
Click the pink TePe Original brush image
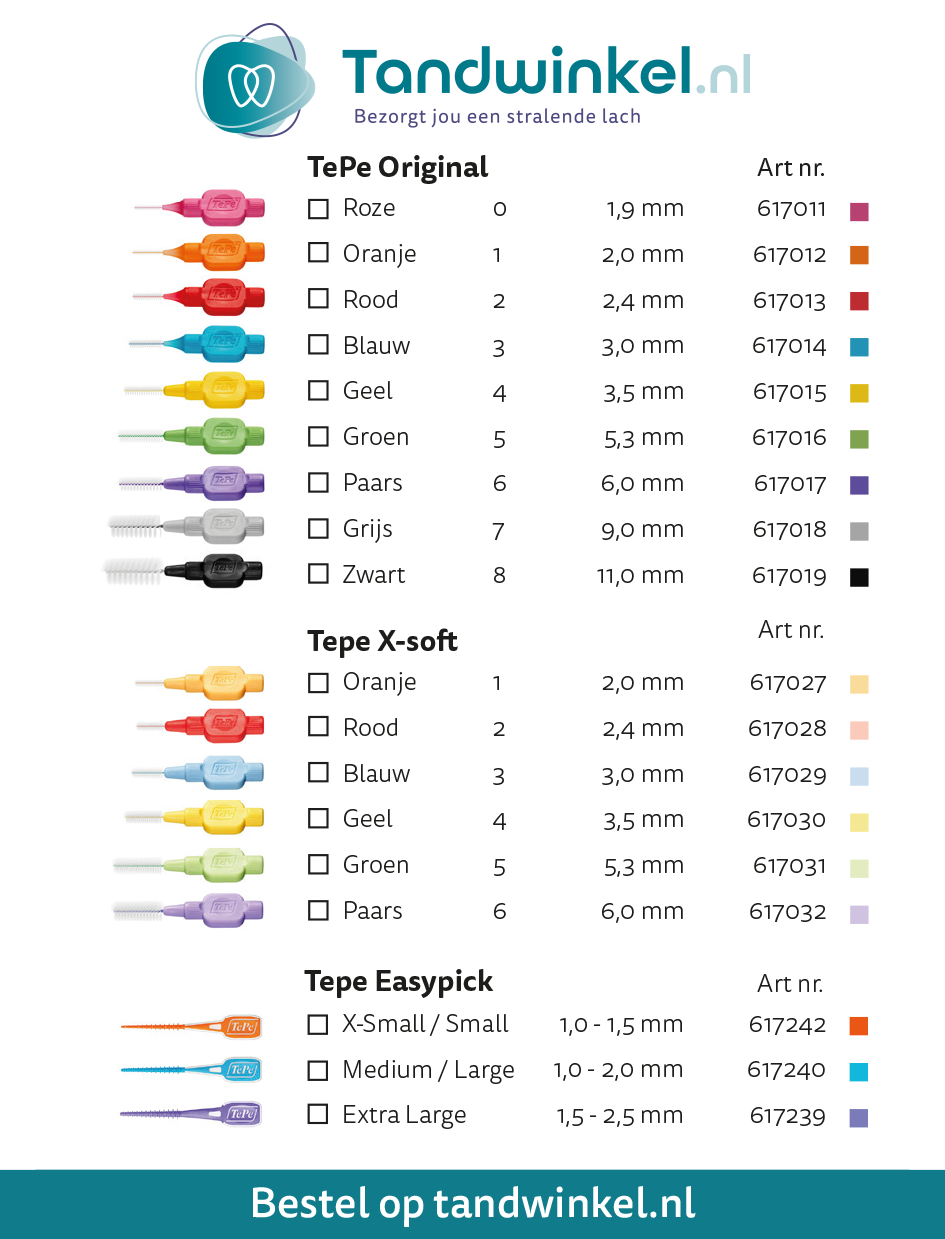pos(199,207)
